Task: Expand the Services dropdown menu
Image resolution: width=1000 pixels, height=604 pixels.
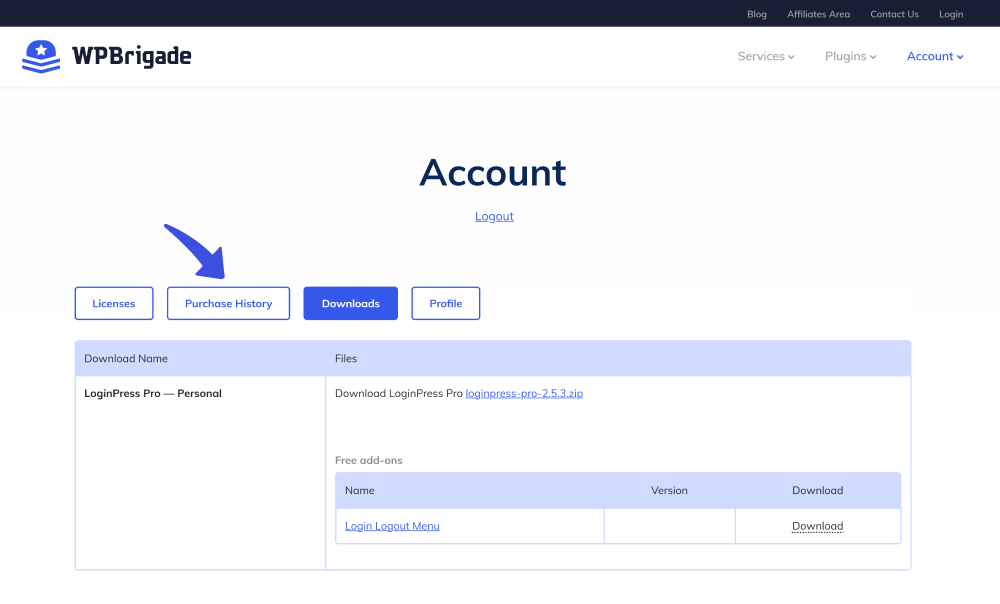Action: [766, 56]
